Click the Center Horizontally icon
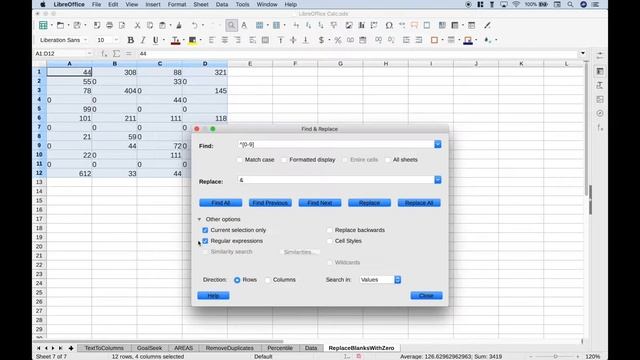Image resolution: width=640 pixels, height=360 pixels. click(x=224, y=40)
